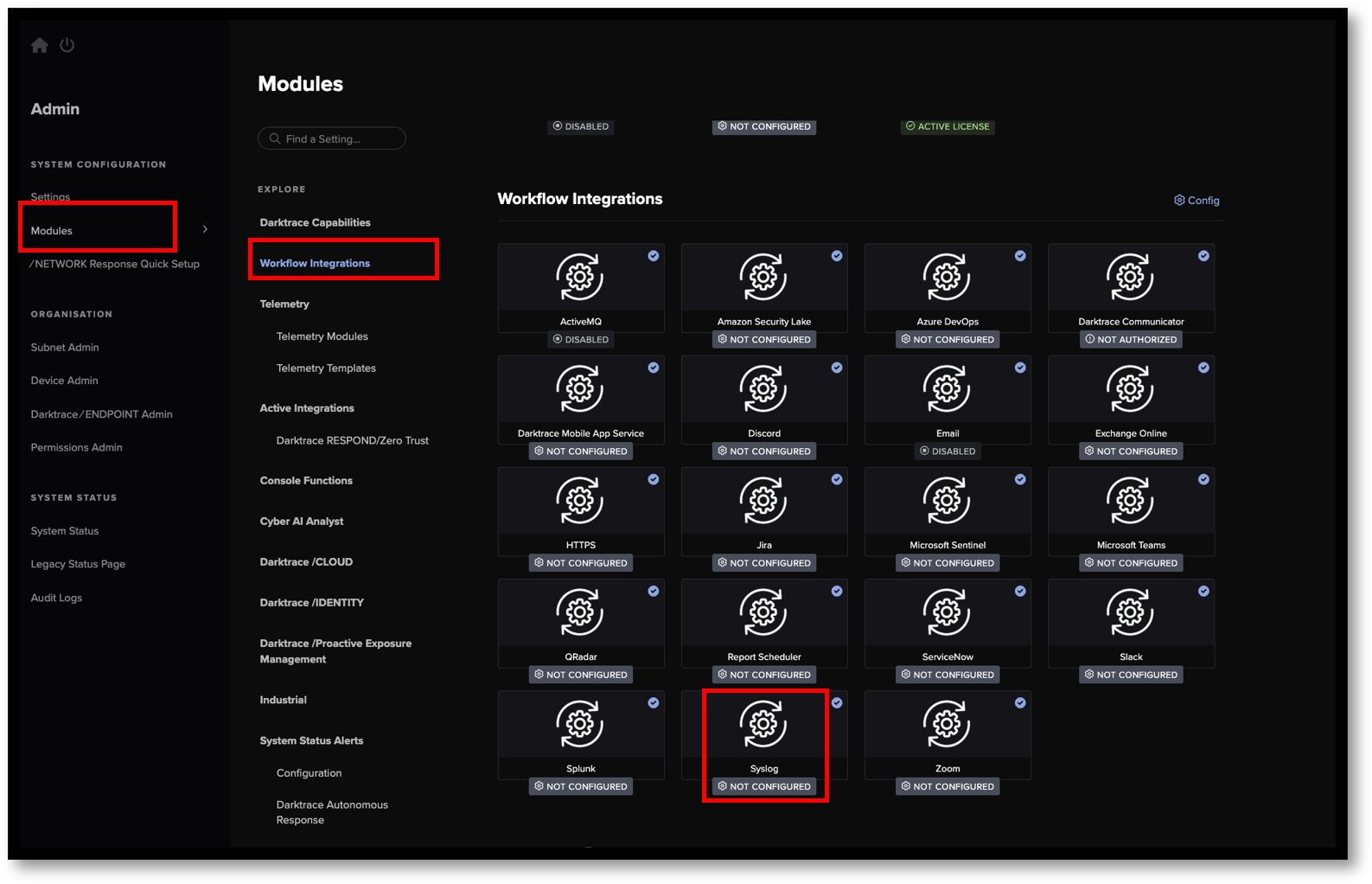Viewport: 1372px width, 884px height.
Task: Toggle the check badge on Zoom card
Action: 1020,702
